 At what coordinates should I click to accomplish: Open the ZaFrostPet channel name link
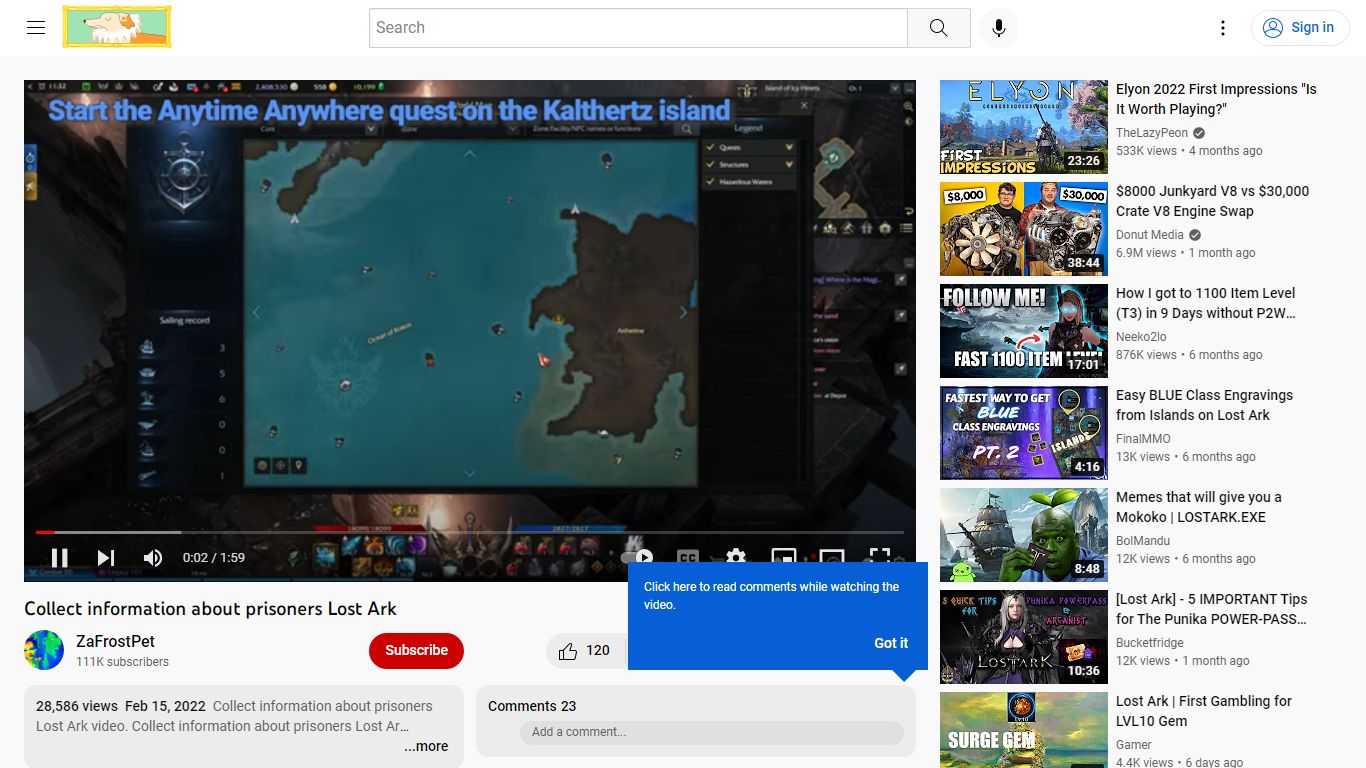pos(115,641)
